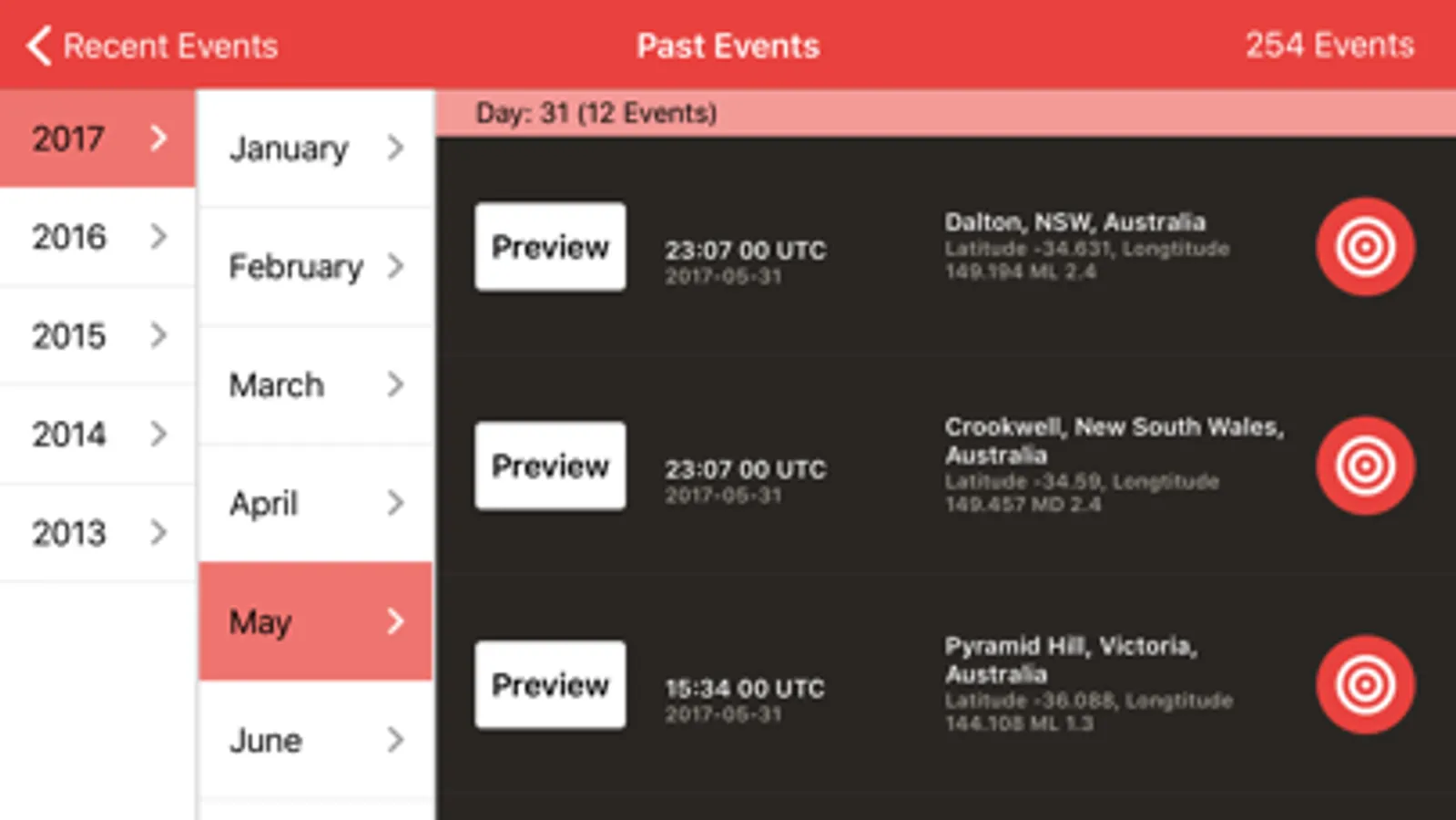Expand the 2015 year row

[x=97, y=335]
